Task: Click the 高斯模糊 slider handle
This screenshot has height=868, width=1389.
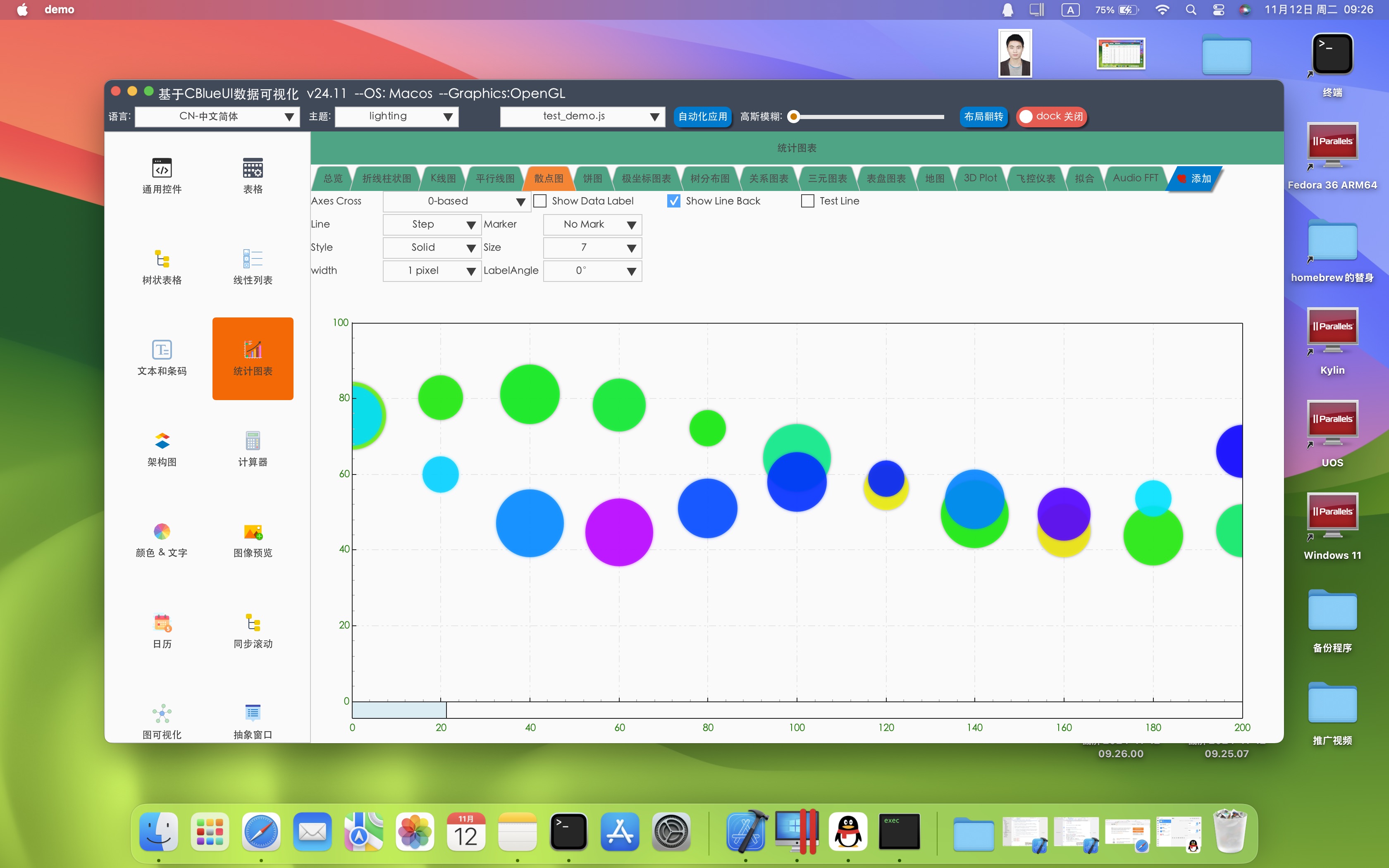Action: (794, 117)
